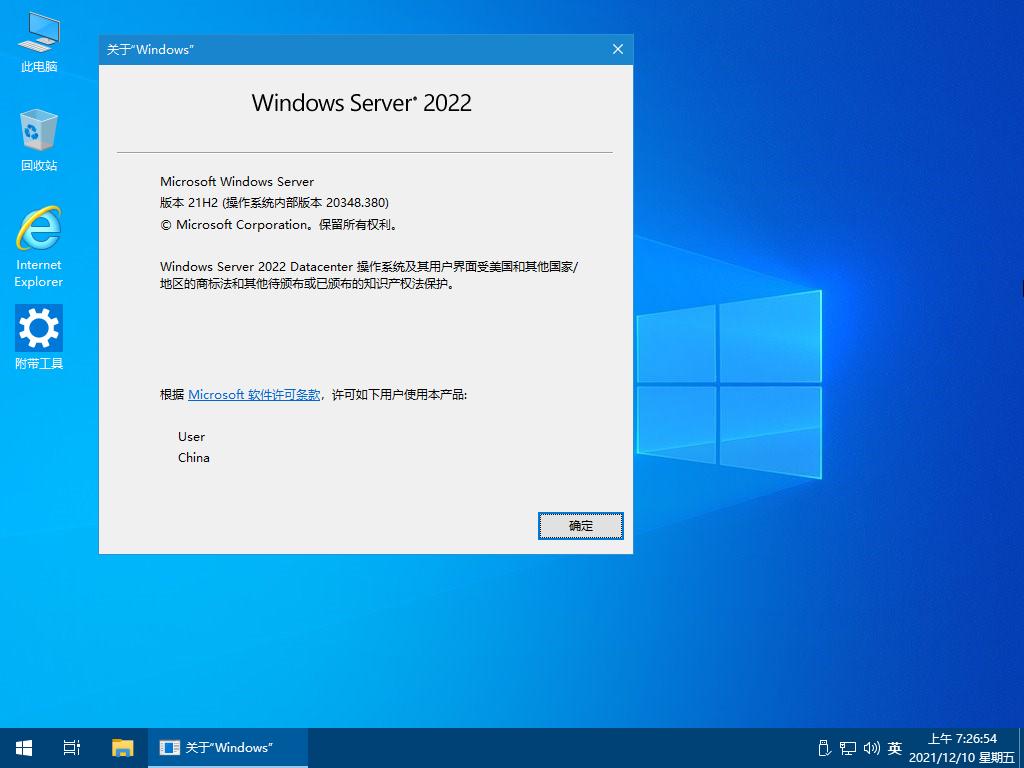The height and width of the screenshot is (768, 1024).
Task: Click the USB safely remove tray icon
Action: click(x=824, y=748)
